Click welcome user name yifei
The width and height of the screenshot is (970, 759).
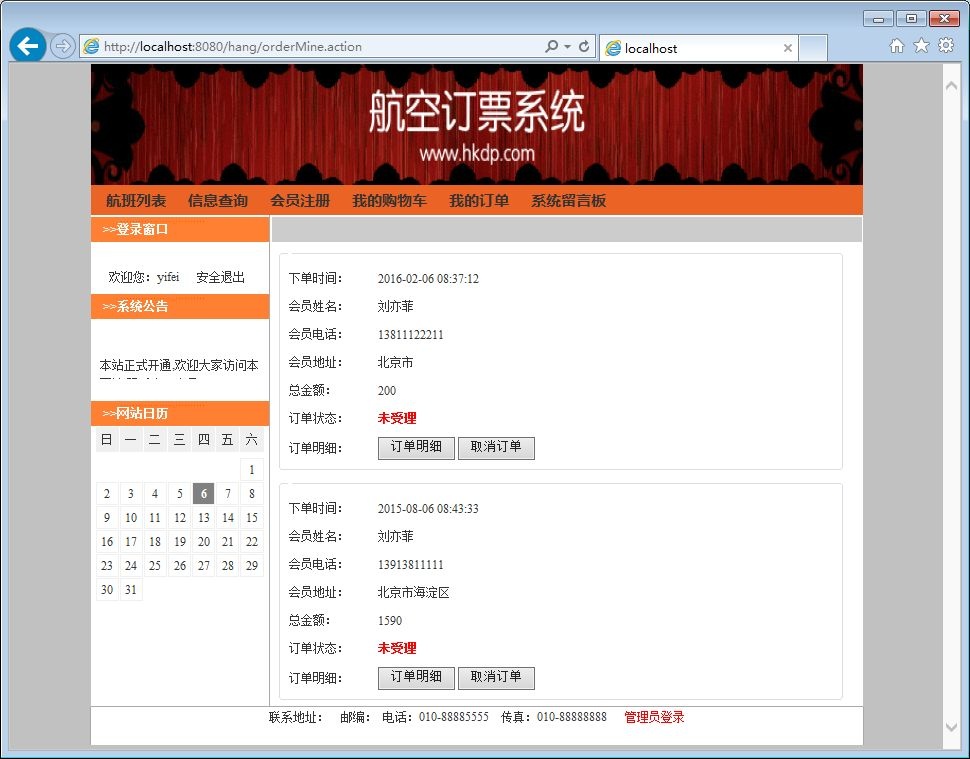[x=168, y=277]
